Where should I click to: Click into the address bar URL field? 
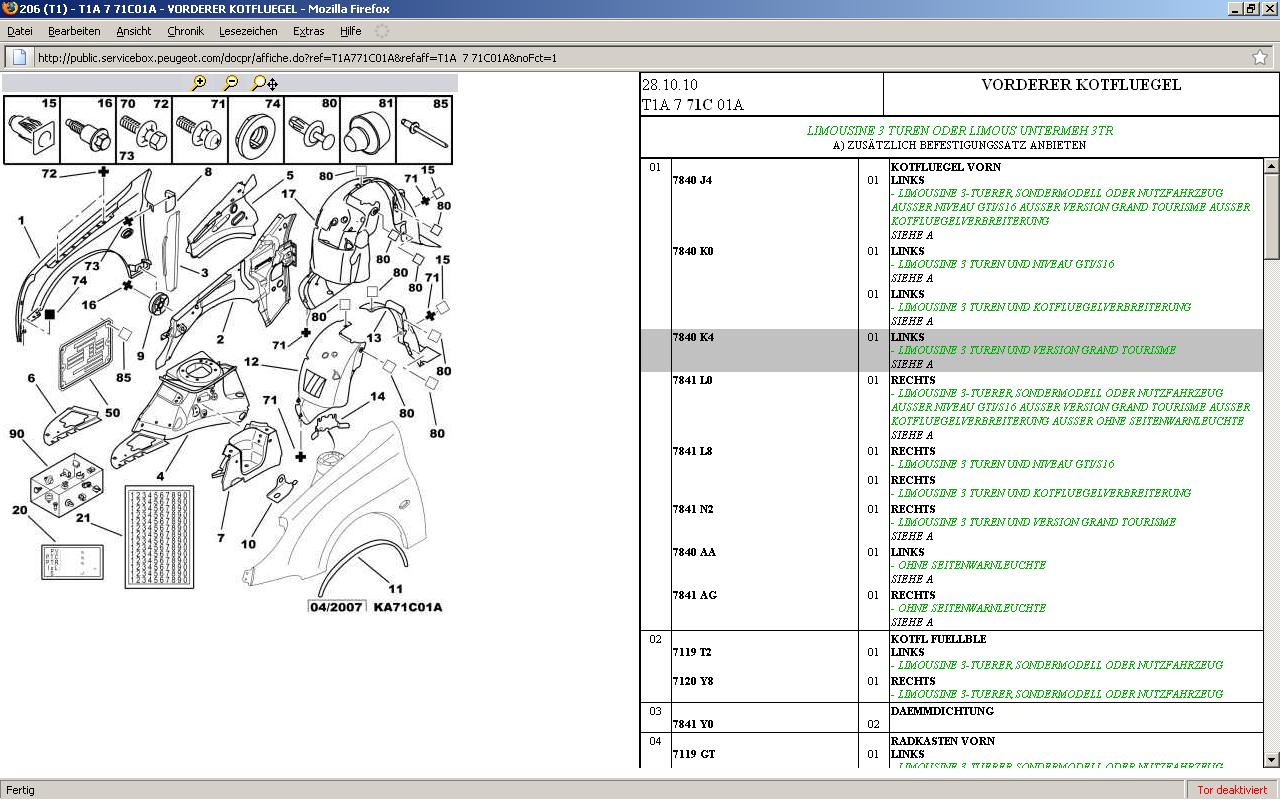click(600, 57)
